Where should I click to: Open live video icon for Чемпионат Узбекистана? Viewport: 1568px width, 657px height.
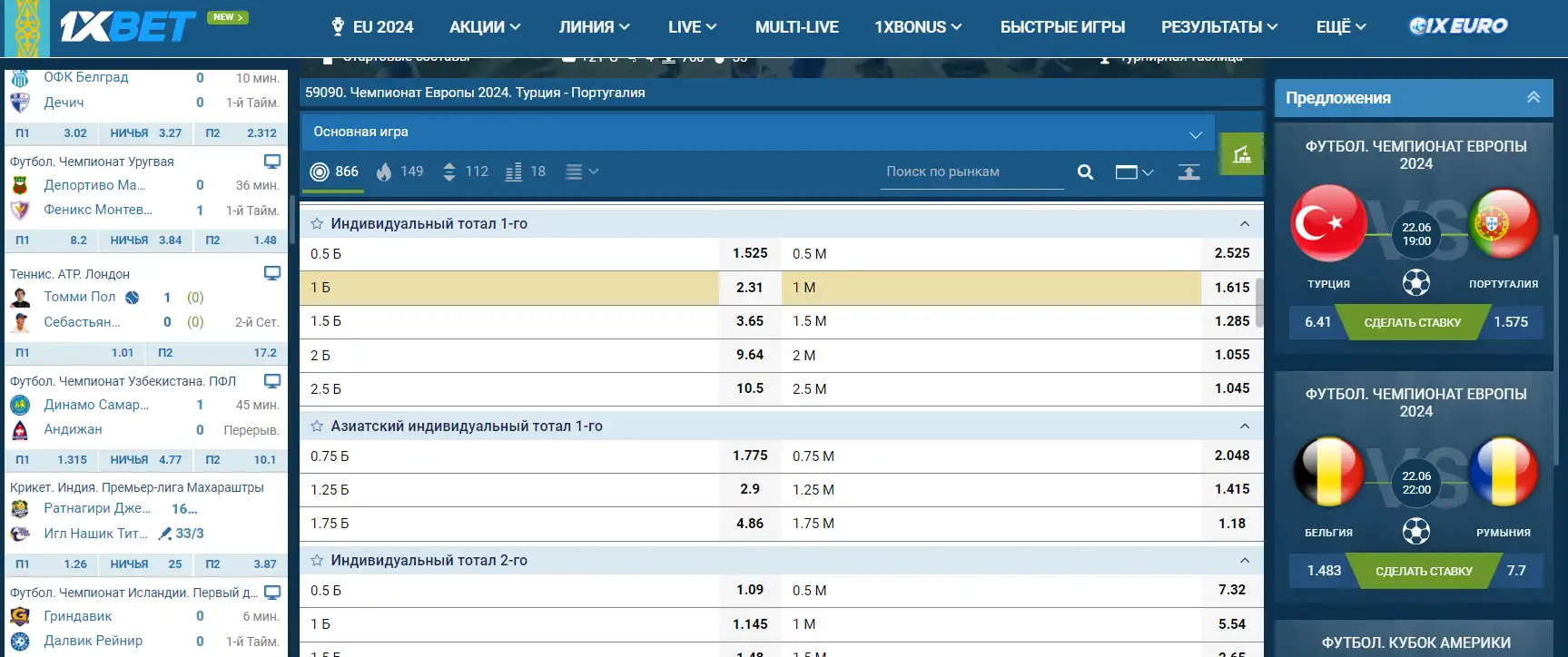click(x=272, y=381)
